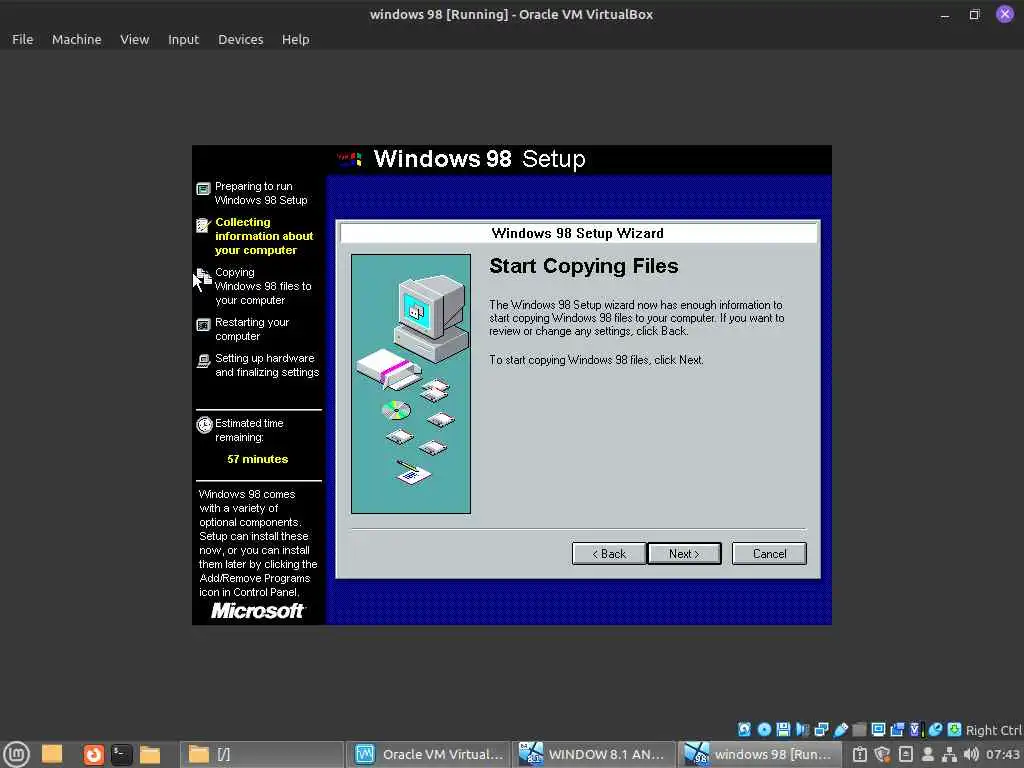The image size is (1024, 768).
Task: Switch to WINDOW 8.1 AN... taskbar window
Action: [593, 754]
